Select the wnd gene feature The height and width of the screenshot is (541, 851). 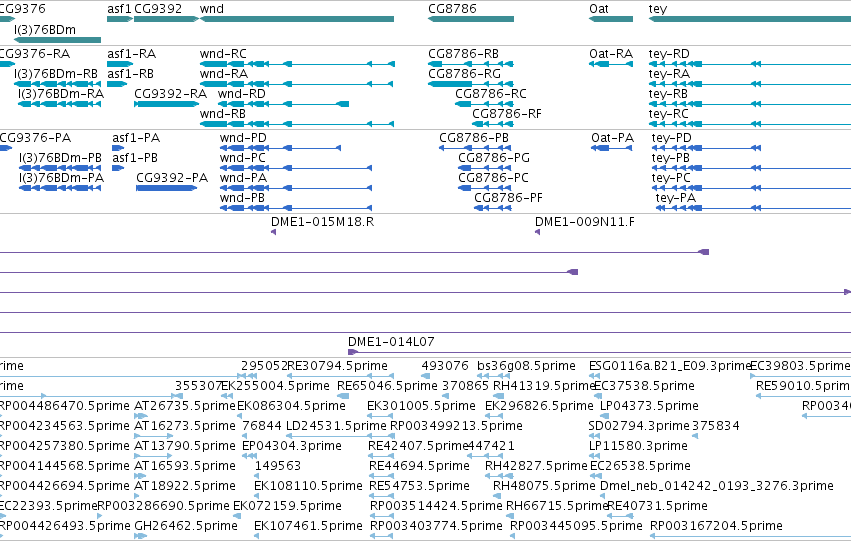coord(297,19)
